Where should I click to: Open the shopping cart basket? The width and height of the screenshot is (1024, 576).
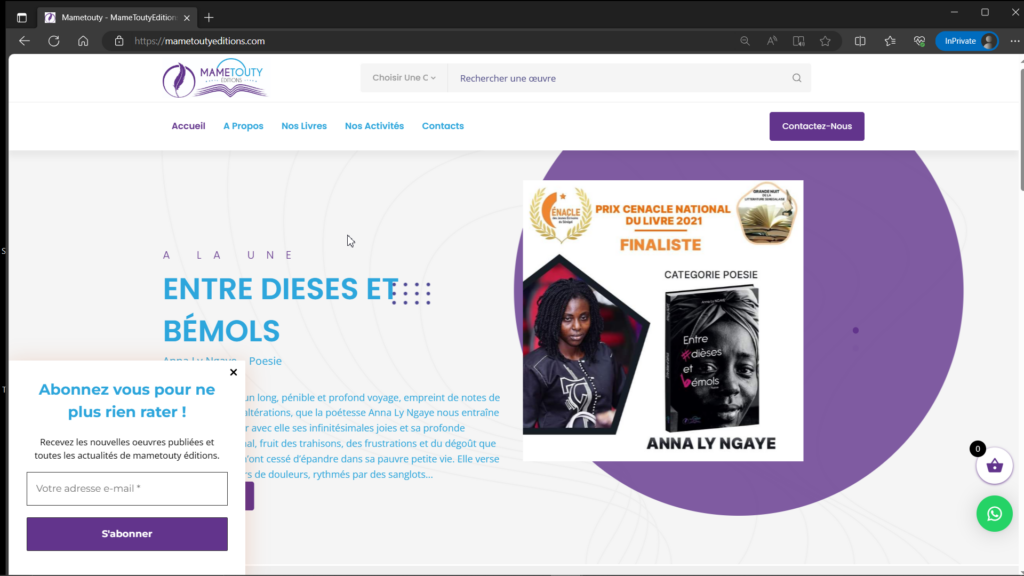(x=994, y=466)
